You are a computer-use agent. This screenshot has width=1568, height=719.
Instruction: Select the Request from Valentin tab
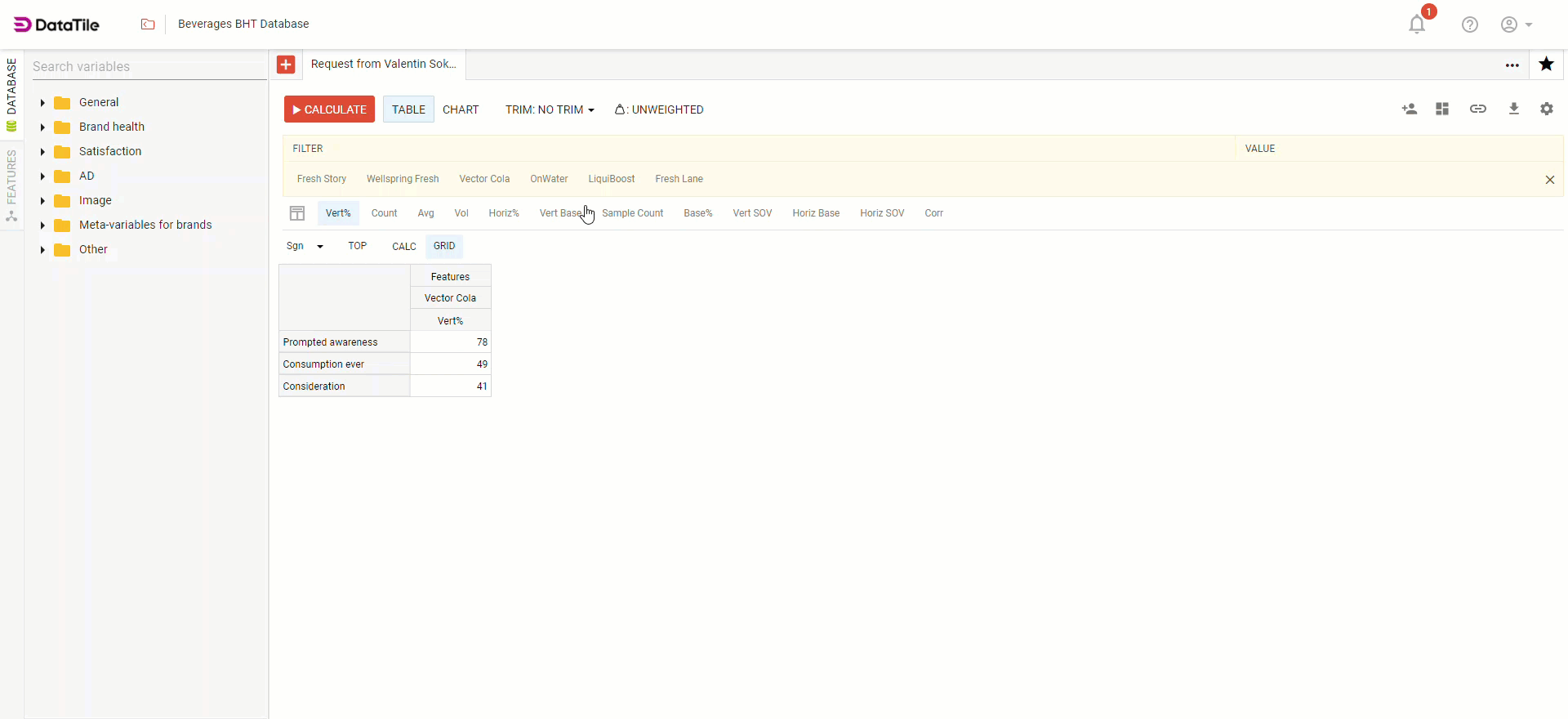click(x=384, y=65)
